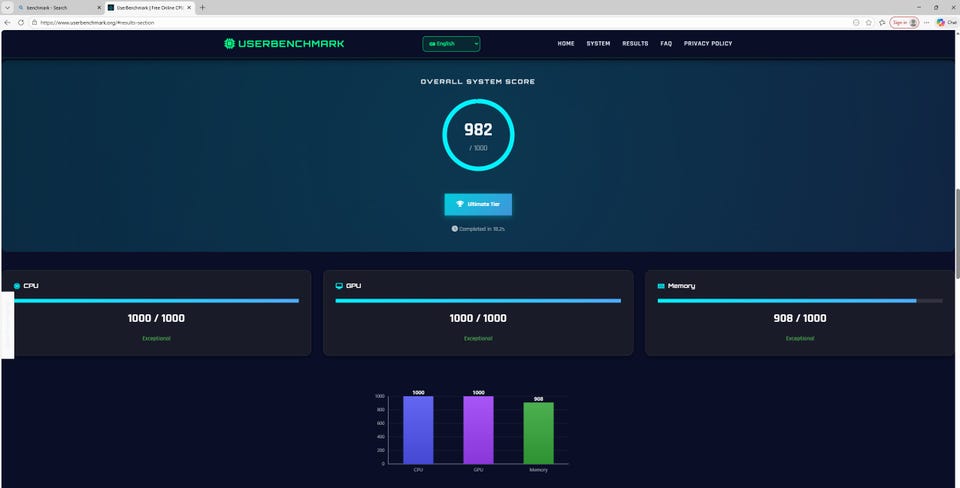Click the memory icon in the Memory card
The width and height of the screenshot is (960, 488).
(x=661, y=286)
